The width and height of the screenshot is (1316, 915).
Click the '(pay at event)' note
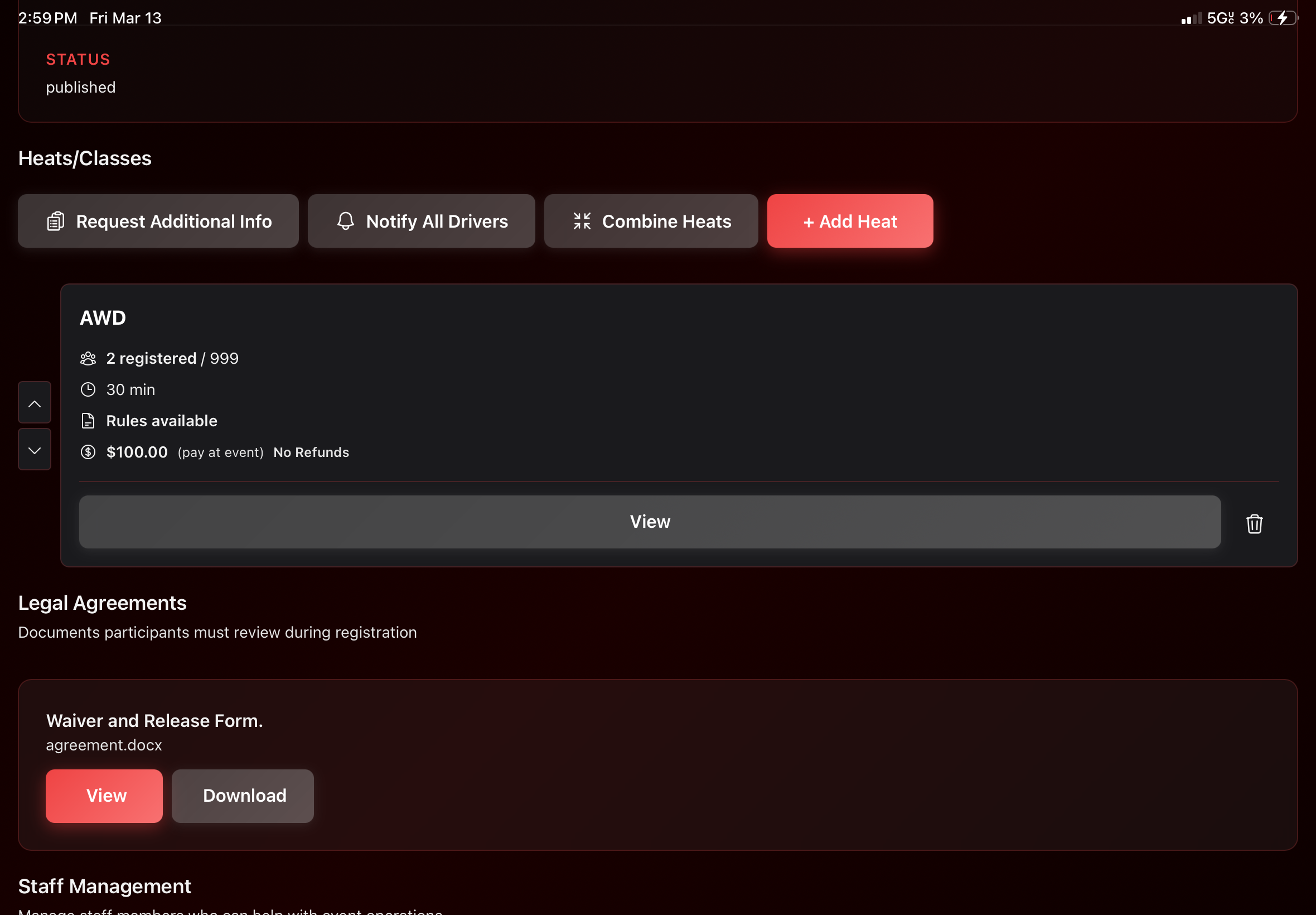point(221,452)
